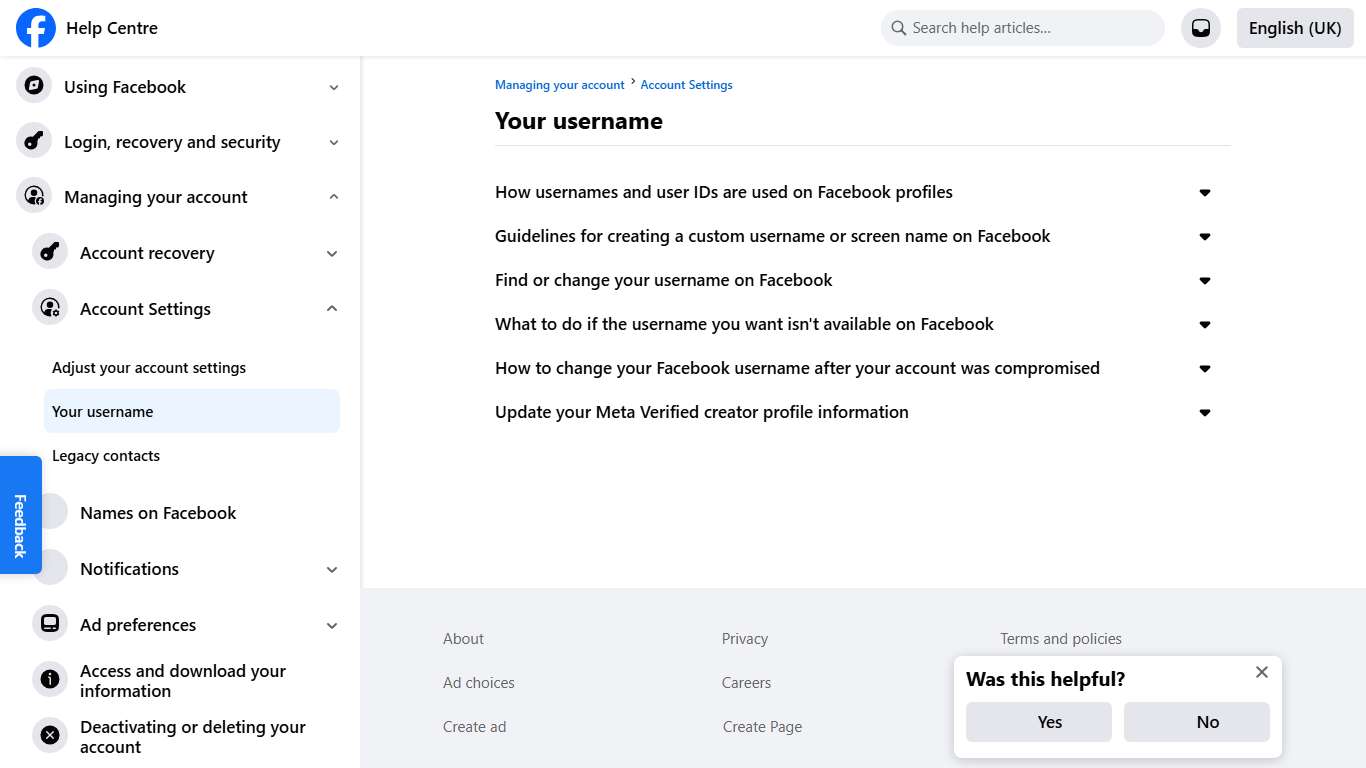Click the Notifications bell icon in the sidebar
This screenshot has height=768, width=1366.
(x=50, y=568)
